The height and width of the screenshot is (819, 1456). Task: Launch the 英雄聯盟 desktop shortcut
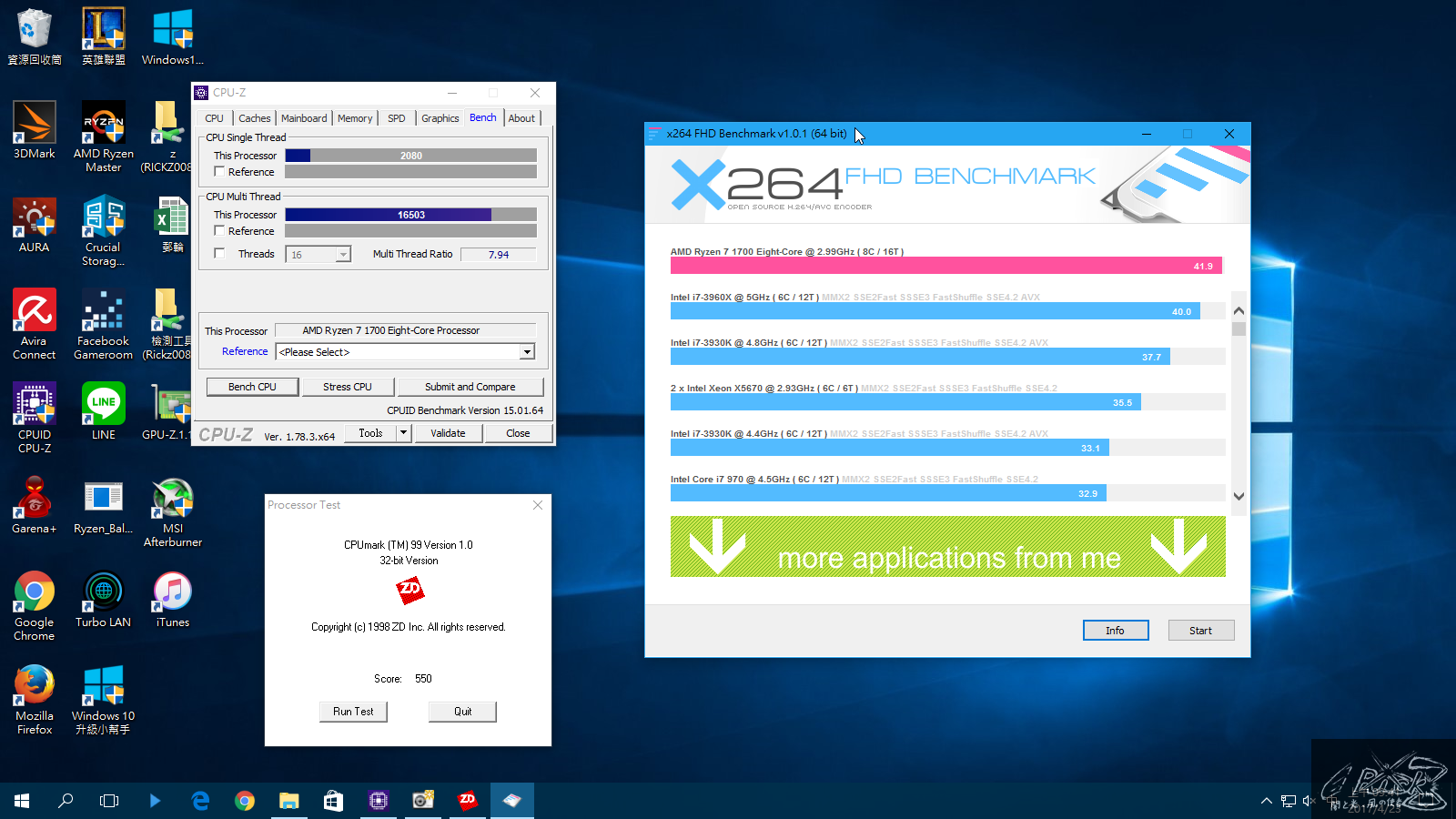pos(104,36)
